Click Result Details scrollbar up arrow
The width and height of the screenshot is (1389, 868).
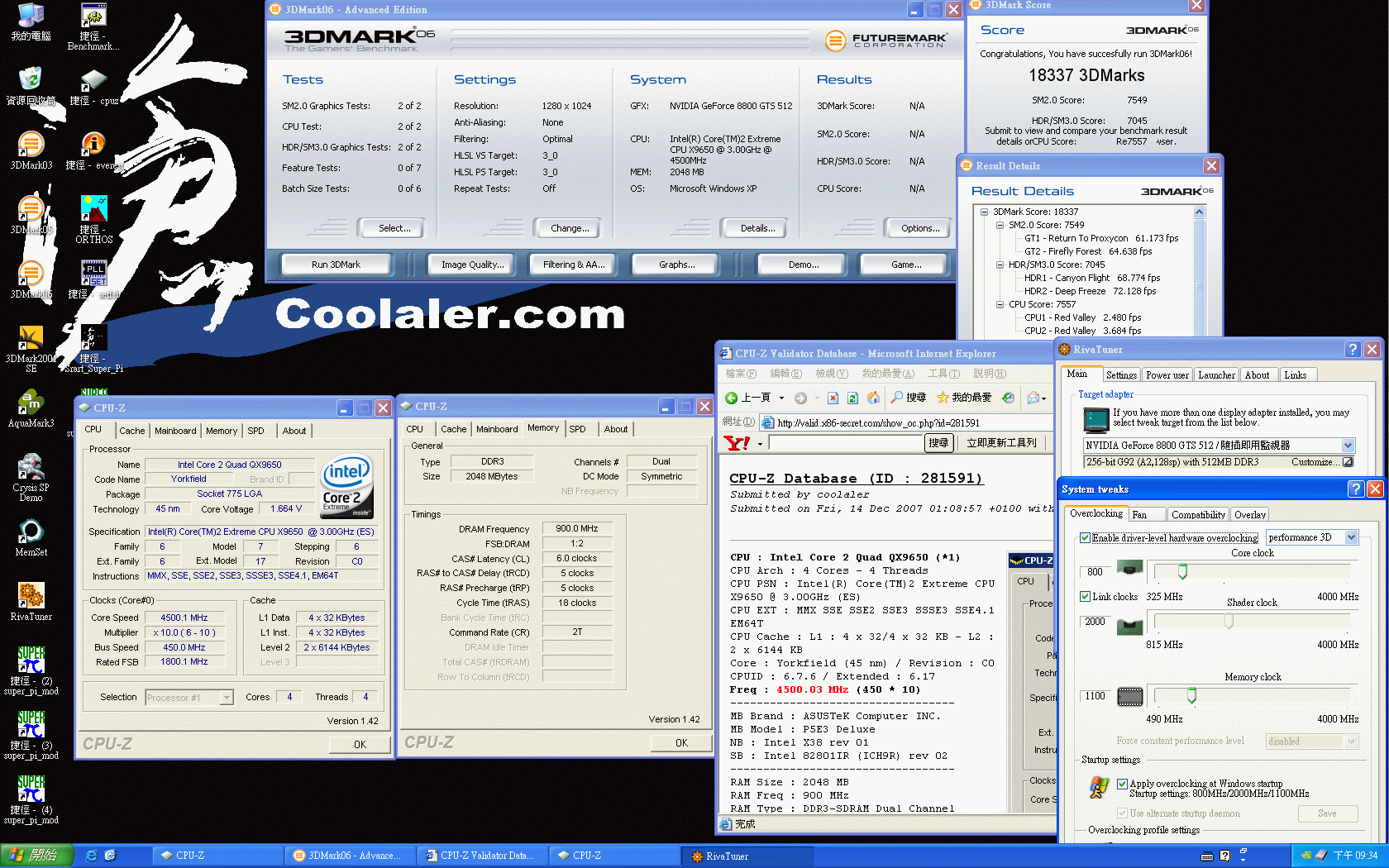1200,212
